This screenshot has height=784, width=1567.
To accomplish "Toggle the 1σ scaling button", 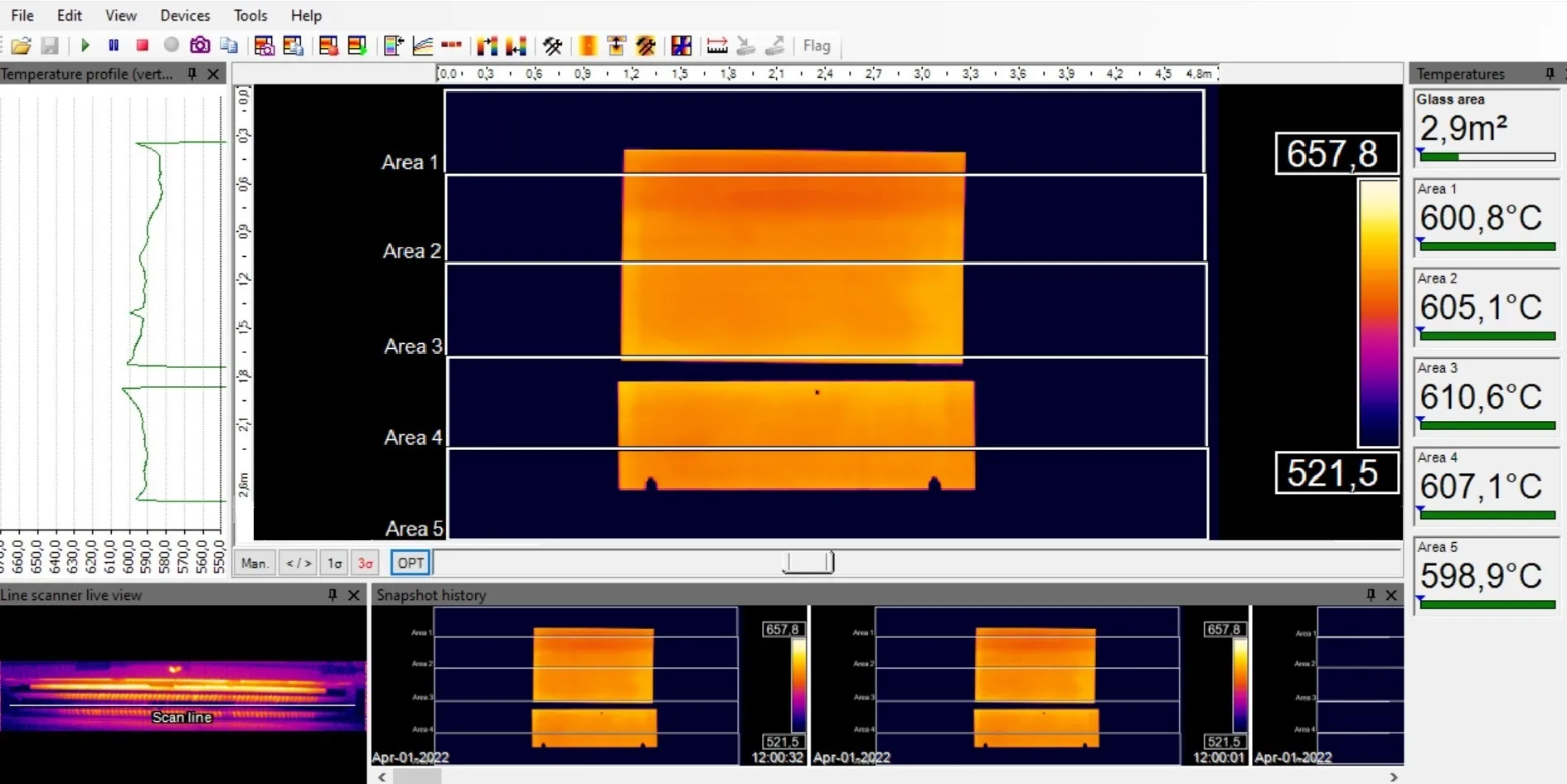I will point(334,564).
